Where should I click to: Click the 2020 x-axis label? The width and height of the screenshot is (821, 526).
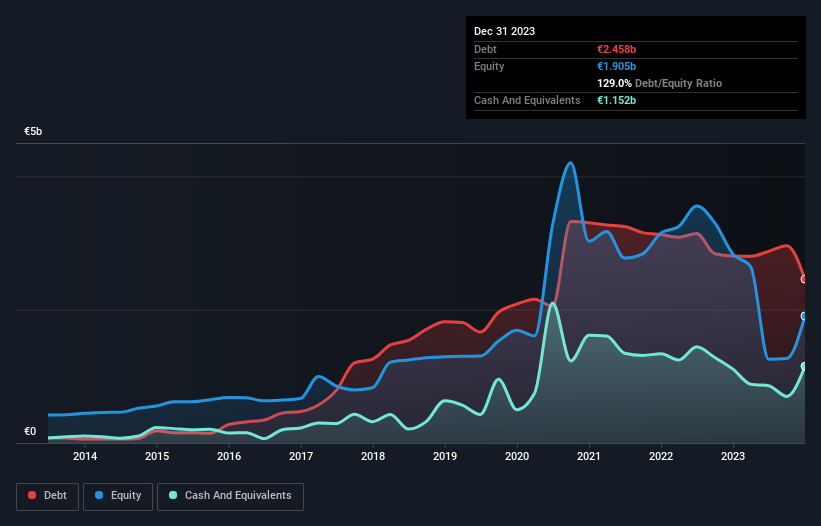pyautogui.click(x=517, y=456)
